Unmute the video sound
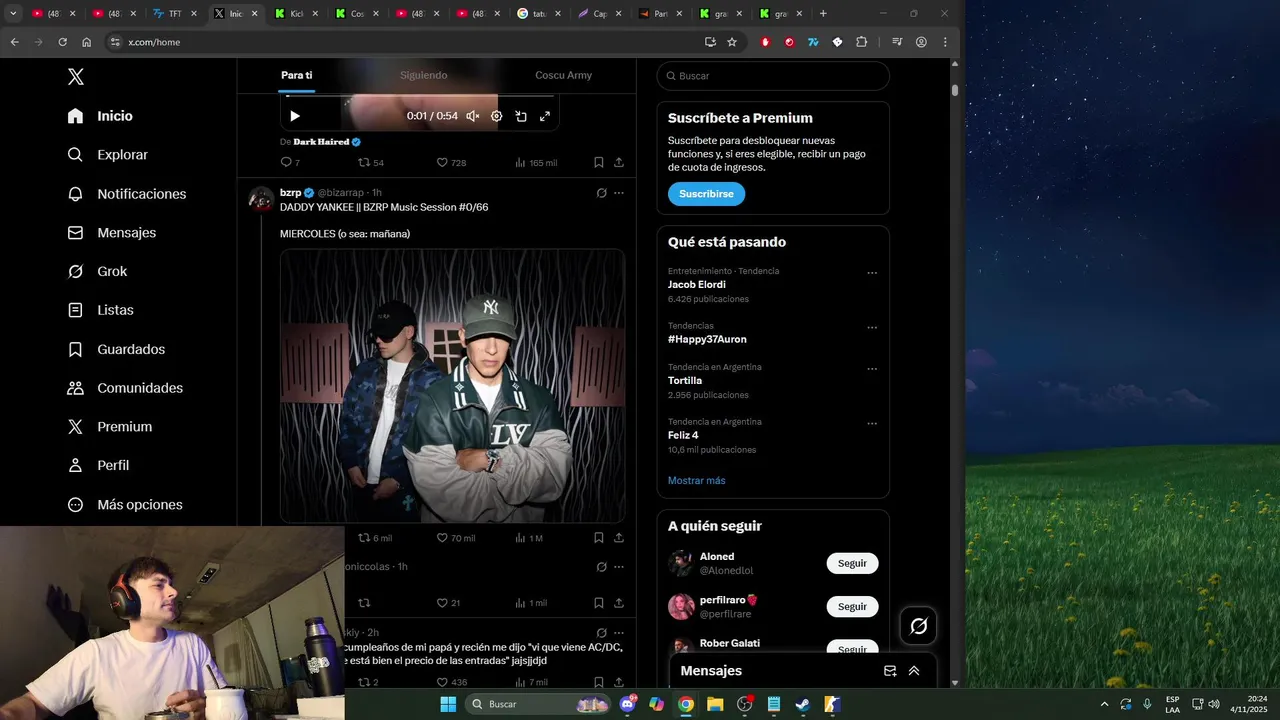This screenshot has height=720, width=1280. click(473, 116)
